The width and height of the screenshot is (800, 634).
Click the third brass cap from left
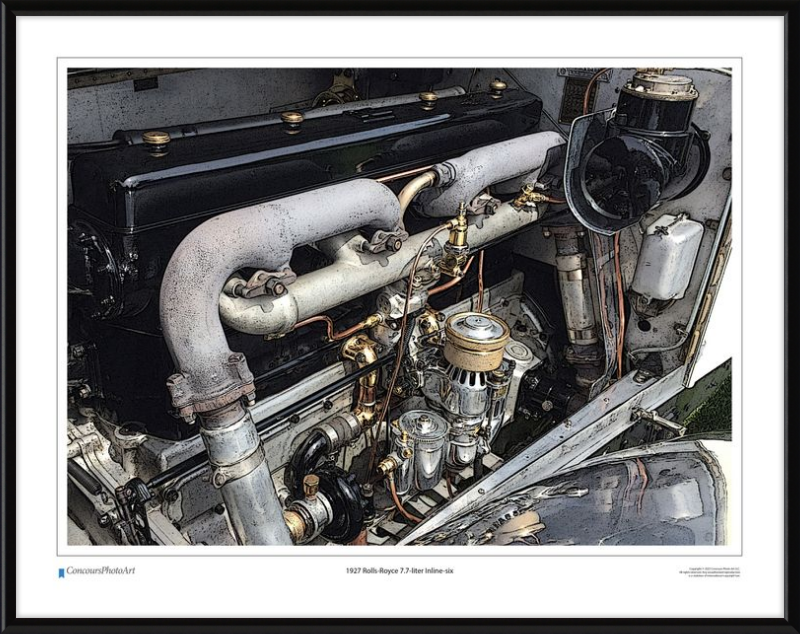click(x=428, y=98)
